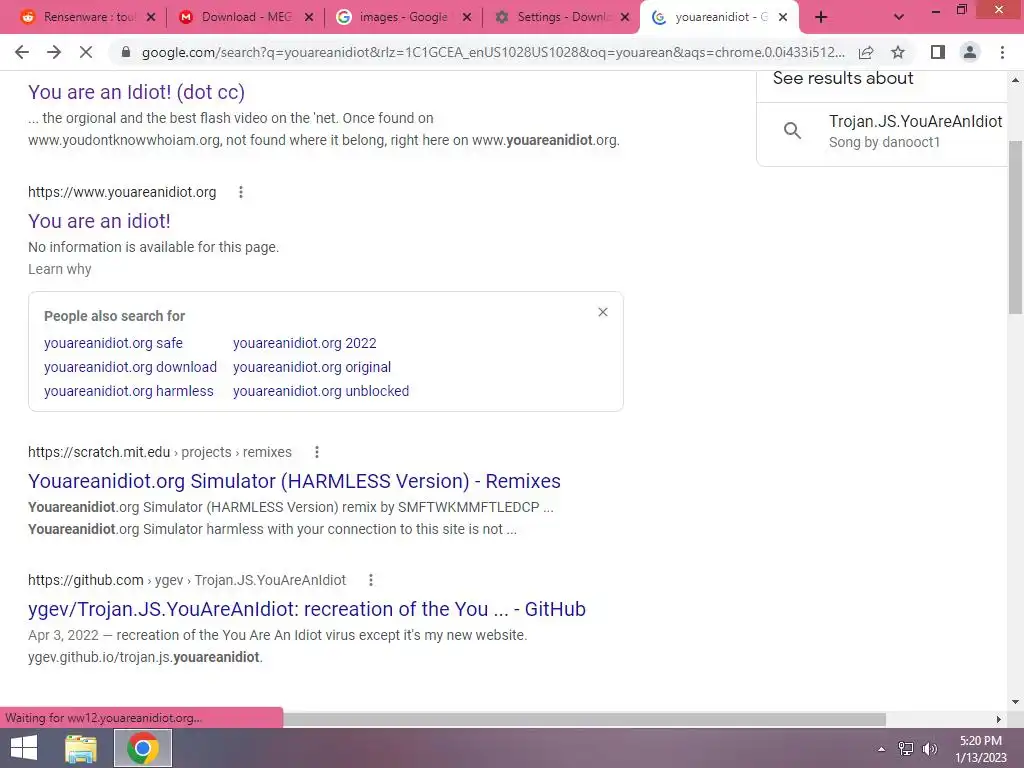Screen dimensions: 1024x768
Task: Close the youareanidiot tab
Action: tap(783, 18)
